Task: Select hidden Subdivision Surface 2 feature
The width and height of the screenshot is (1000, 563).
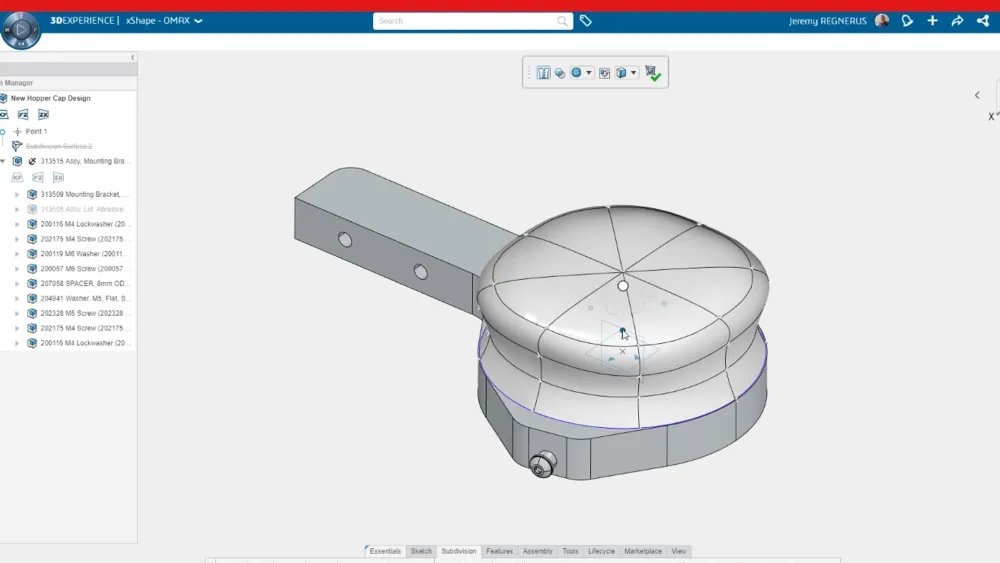Action: click(x=59, y=146)
